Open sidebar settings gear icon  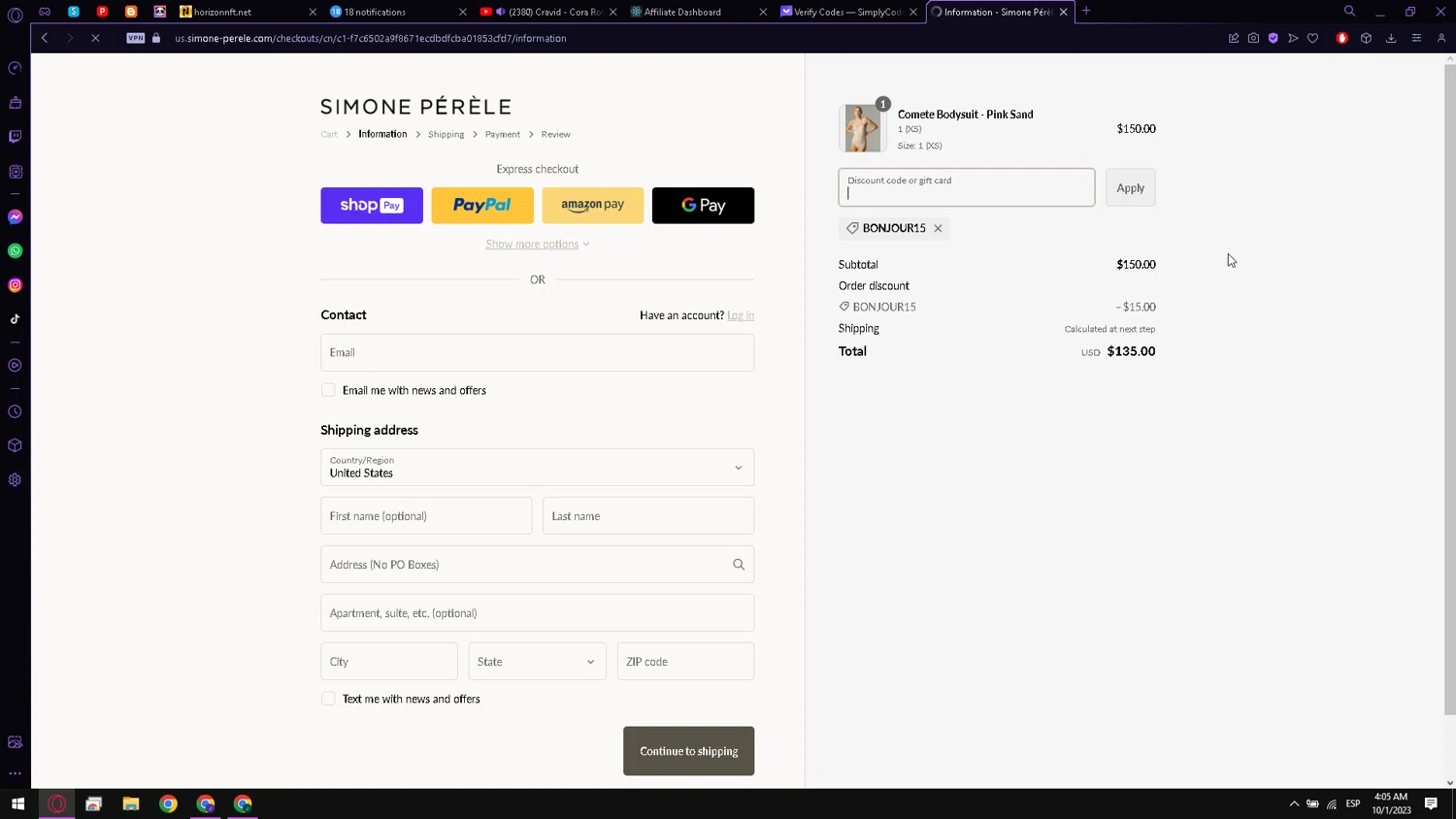(x=15, y=480)
